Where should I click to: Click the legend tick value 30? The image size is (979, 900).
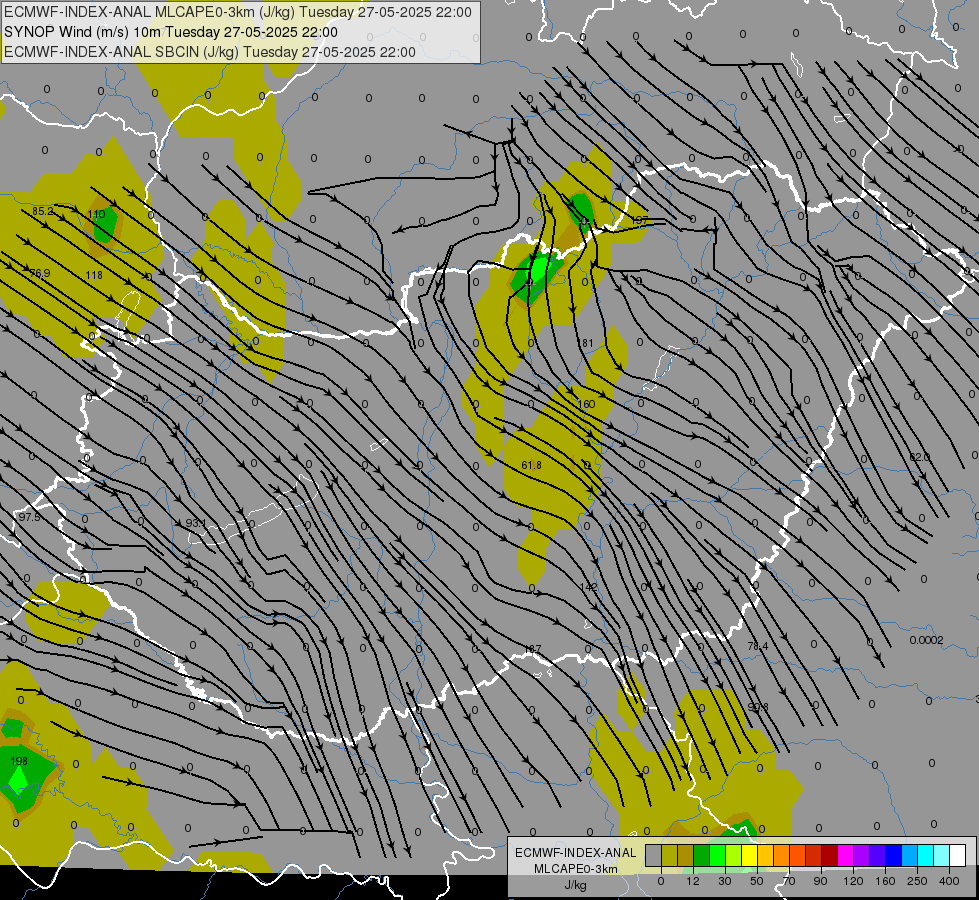(x=725, y=881)
